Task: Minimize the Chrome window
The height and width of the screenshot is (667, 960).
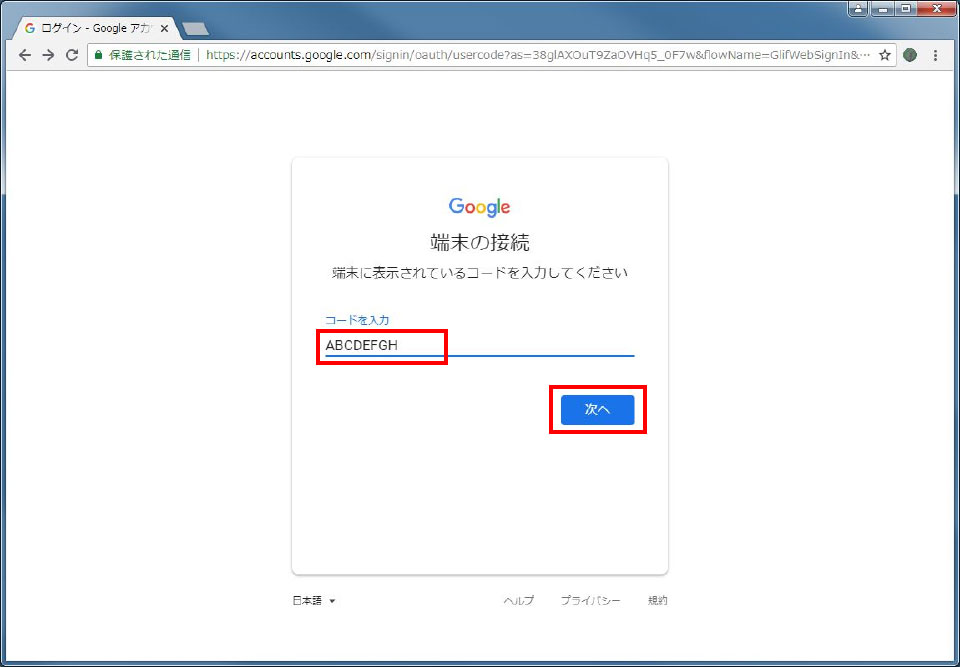Action: click(882, 9)
